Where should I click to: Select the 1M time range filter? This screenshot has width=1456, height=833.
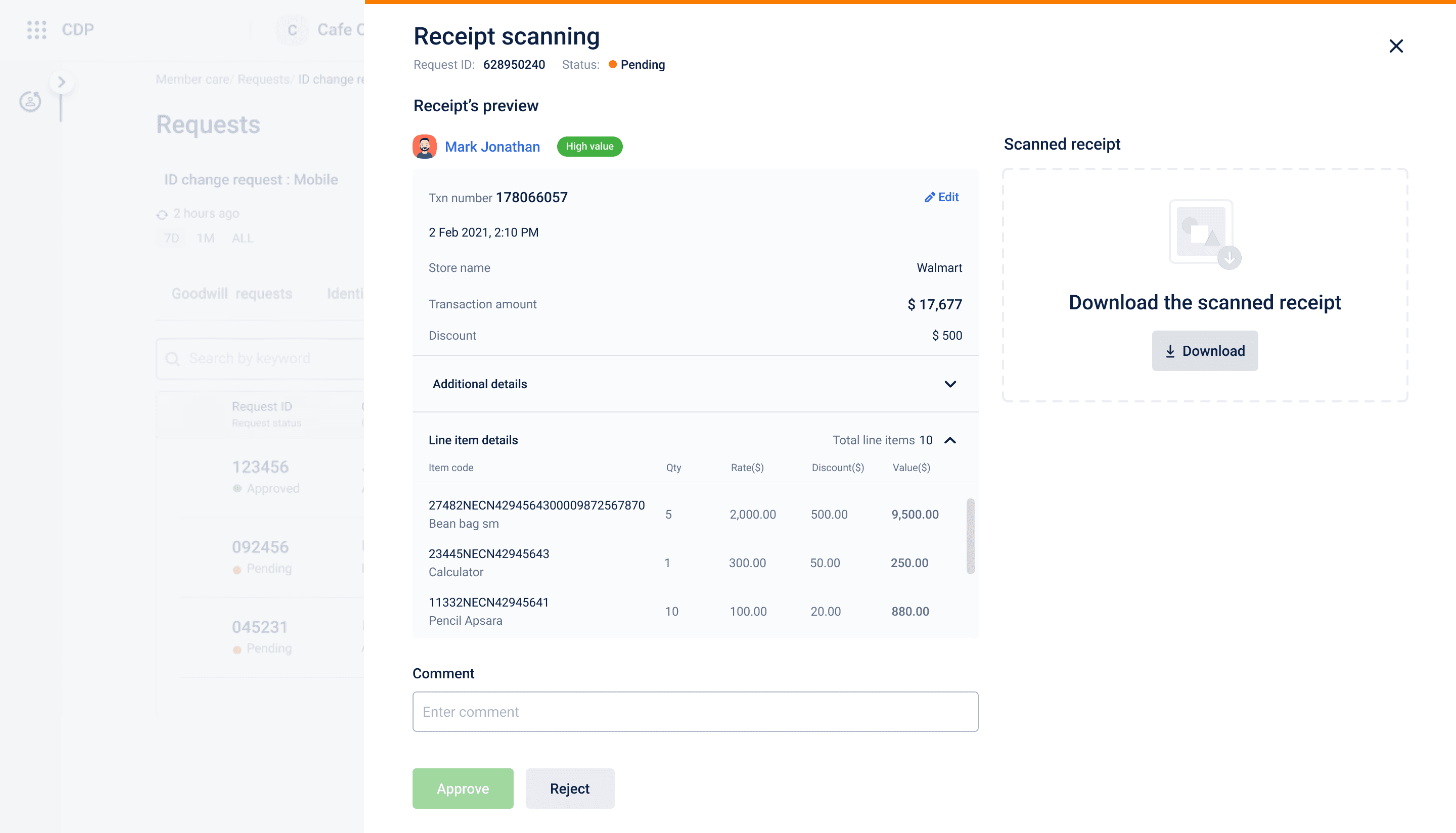click(205, 238)
